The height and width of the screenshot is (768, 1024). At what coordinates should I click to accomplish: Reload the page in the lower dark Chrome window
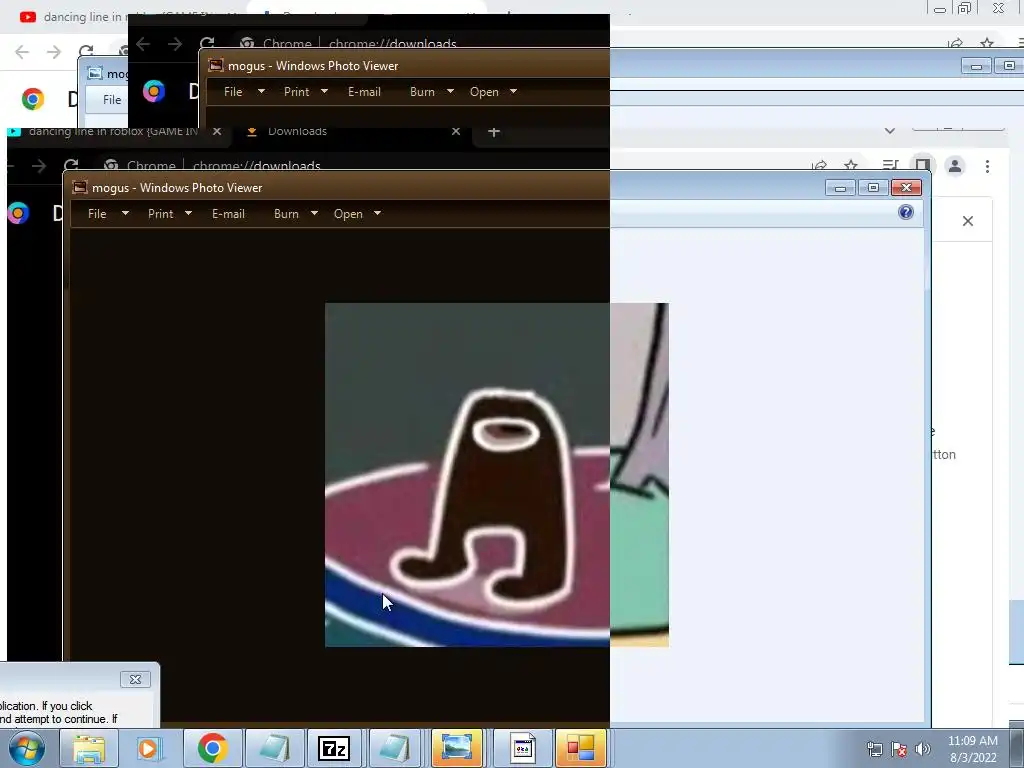[x=71, y=165]
